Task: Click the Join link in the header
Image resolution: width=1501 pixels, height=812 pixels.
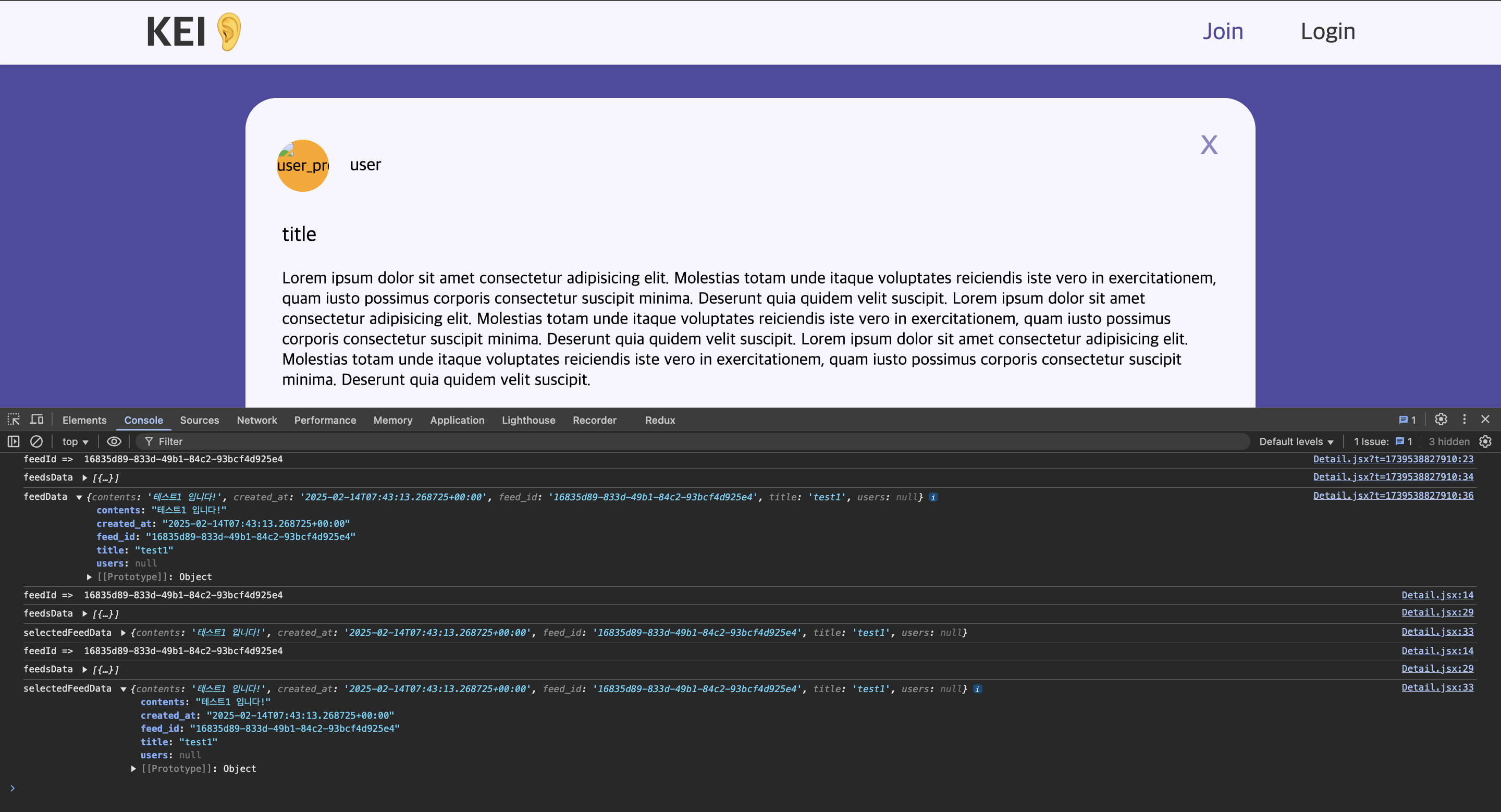Action: pyautogui.click(x=1223, y=31)
